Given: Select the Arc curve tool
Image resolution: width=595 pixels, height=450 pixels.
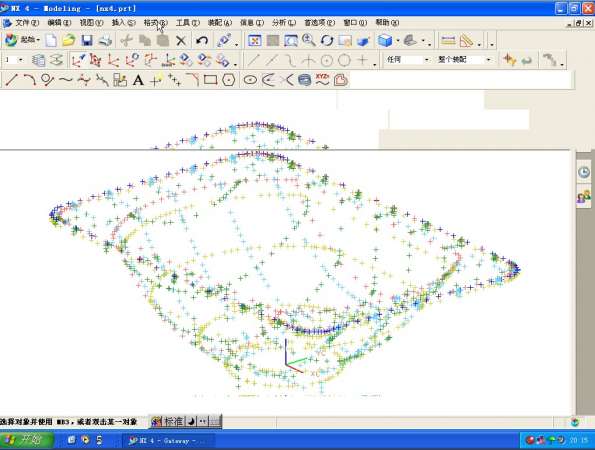Looking at the screenshot, I should [30, 80].
